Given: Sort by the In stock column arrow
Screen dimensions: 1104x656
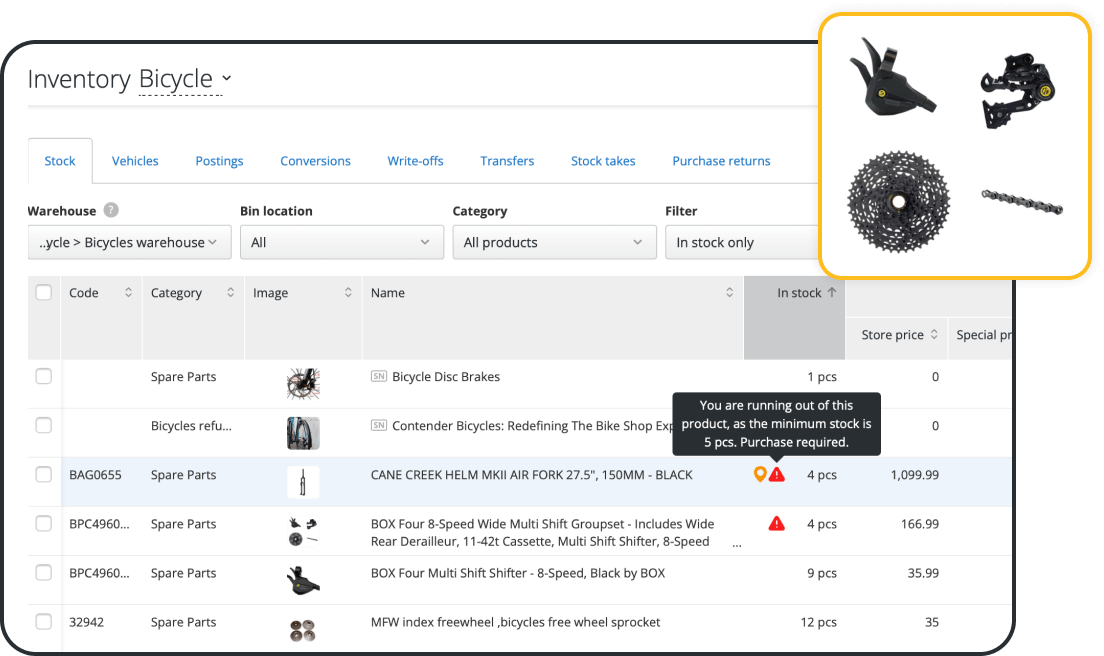Looking at the screenshot, I should pos(832,293).
